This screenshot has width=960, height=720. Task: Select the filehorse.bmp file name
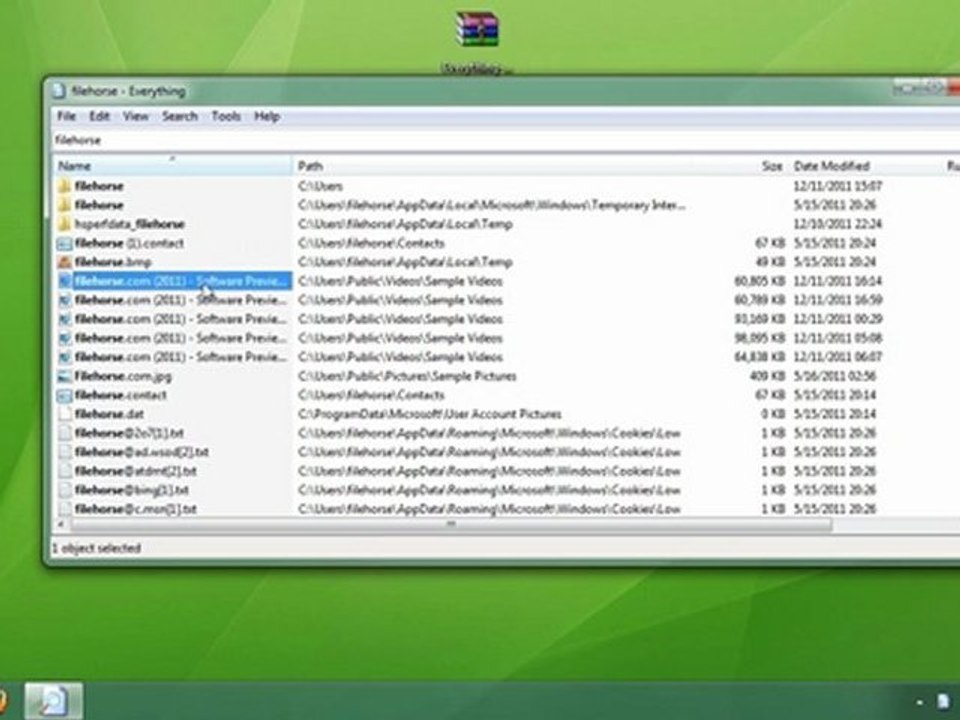pyautogui.click(x=113, y=262)
